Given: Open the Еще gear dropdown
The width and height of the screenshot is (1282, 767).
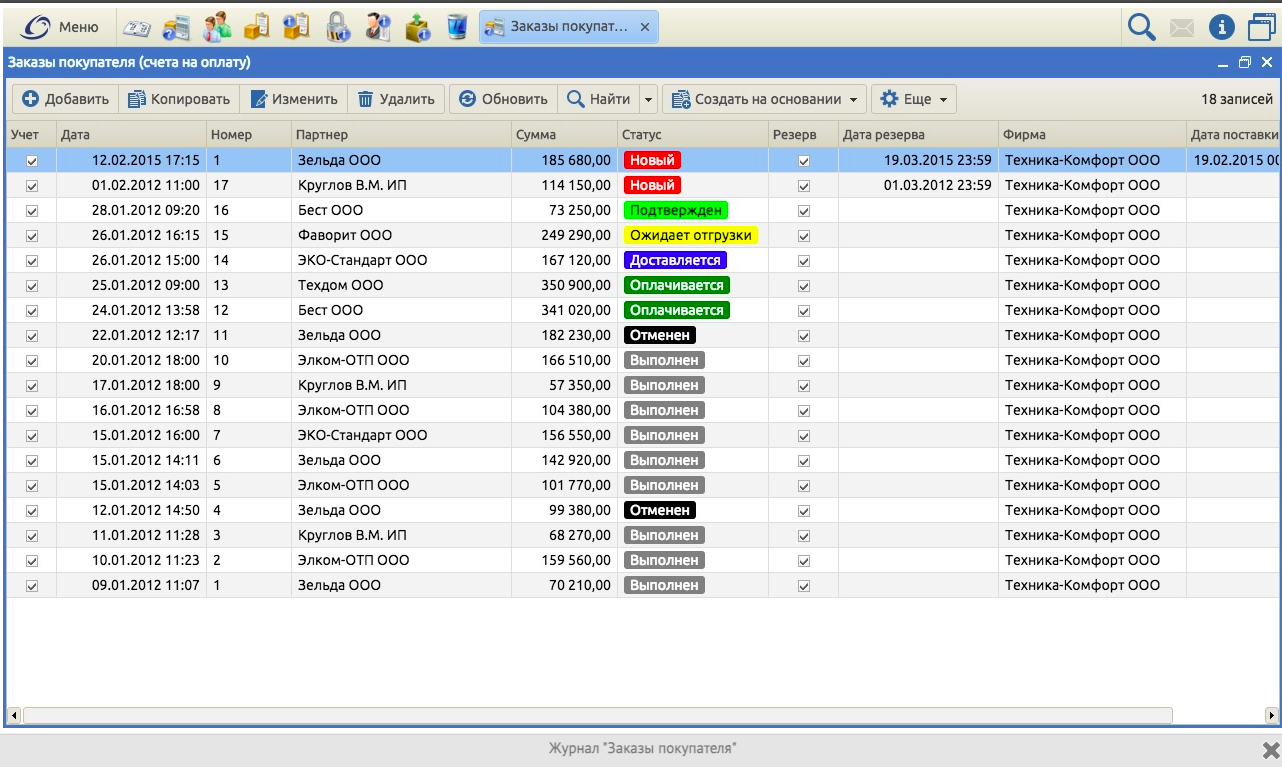Looking at the screenshot, I should tap(914, 99).
